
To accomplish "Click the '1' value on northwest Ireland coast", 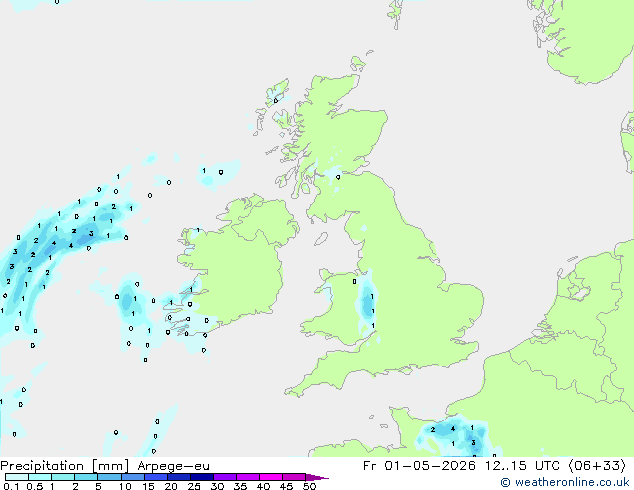I will (x=198, y=230).
